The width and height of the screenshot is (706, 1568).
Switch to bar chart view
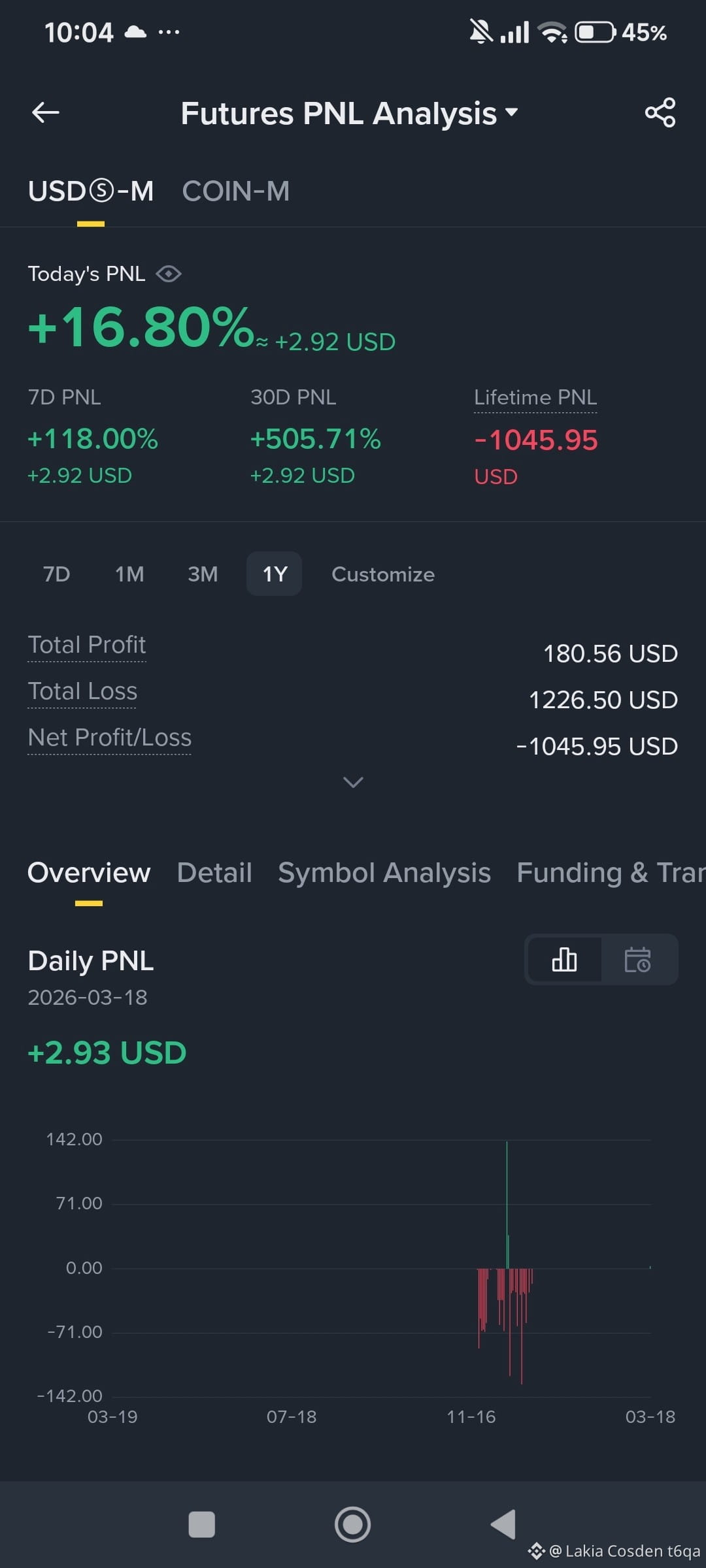pyautogui.click(x=564, y=960)
